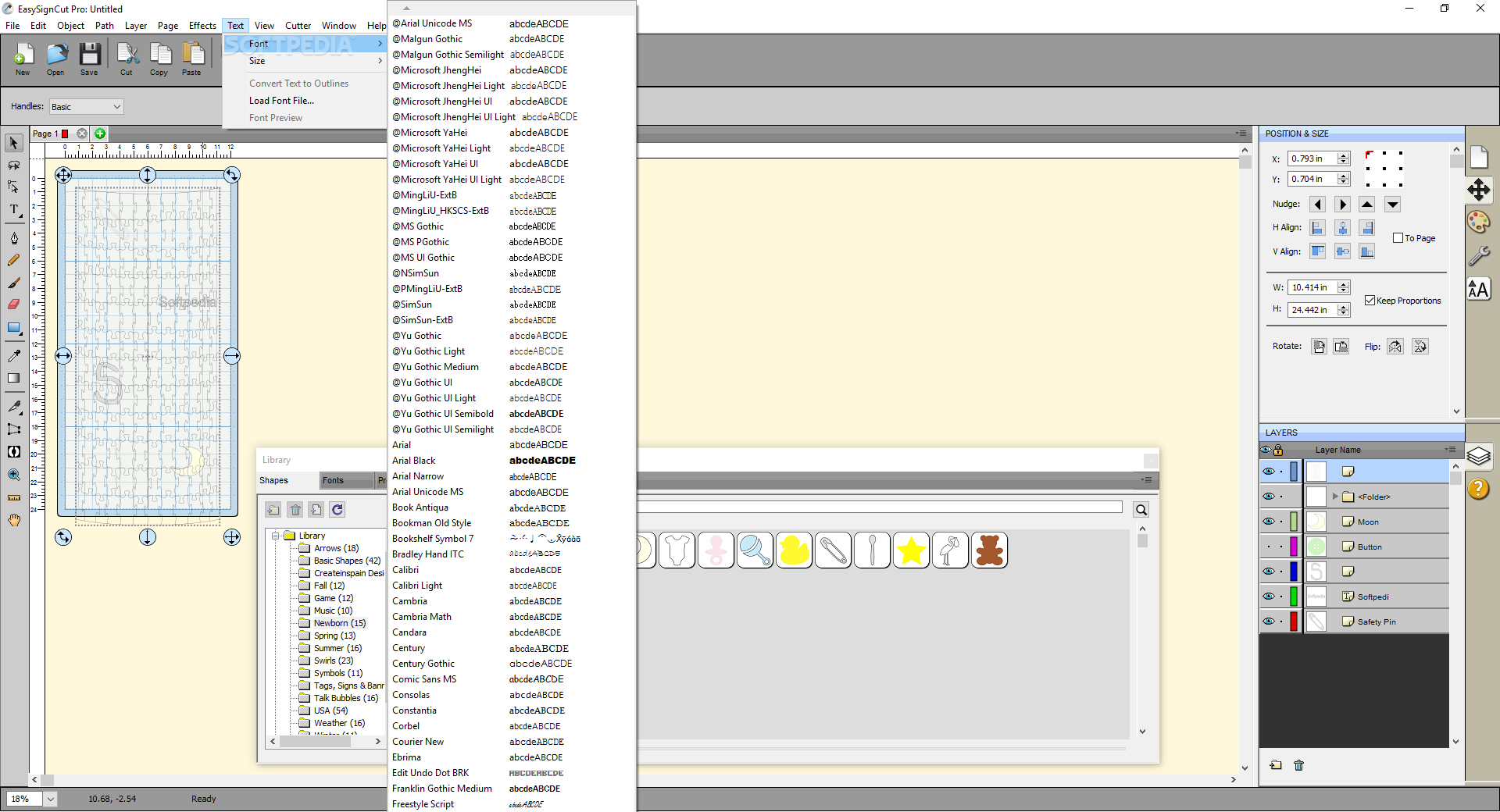The image size is (1500, 812).
Task: Click the magenta color swatch of Button layer
Action: 1294,547
